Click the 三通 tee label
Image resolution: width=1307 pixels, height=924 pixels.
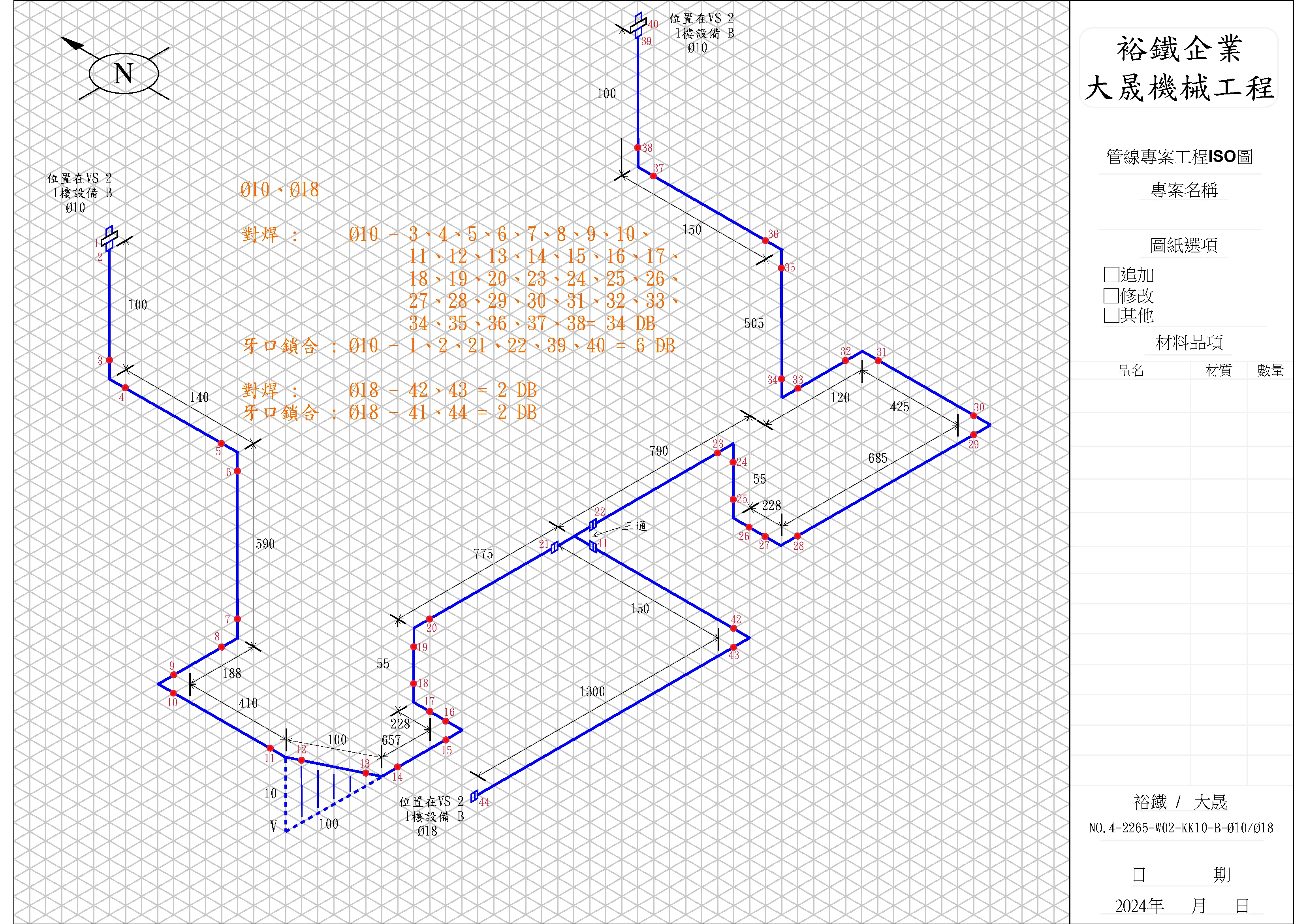click(634, 525)
